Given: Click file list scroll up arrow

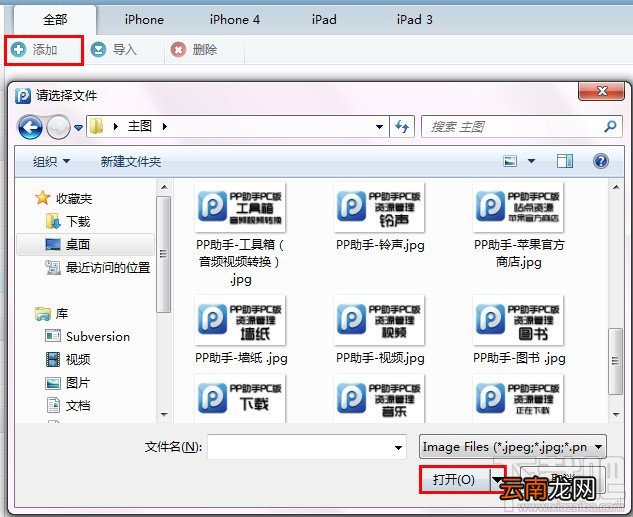Looking at the screenshot, I should [616, 187].
